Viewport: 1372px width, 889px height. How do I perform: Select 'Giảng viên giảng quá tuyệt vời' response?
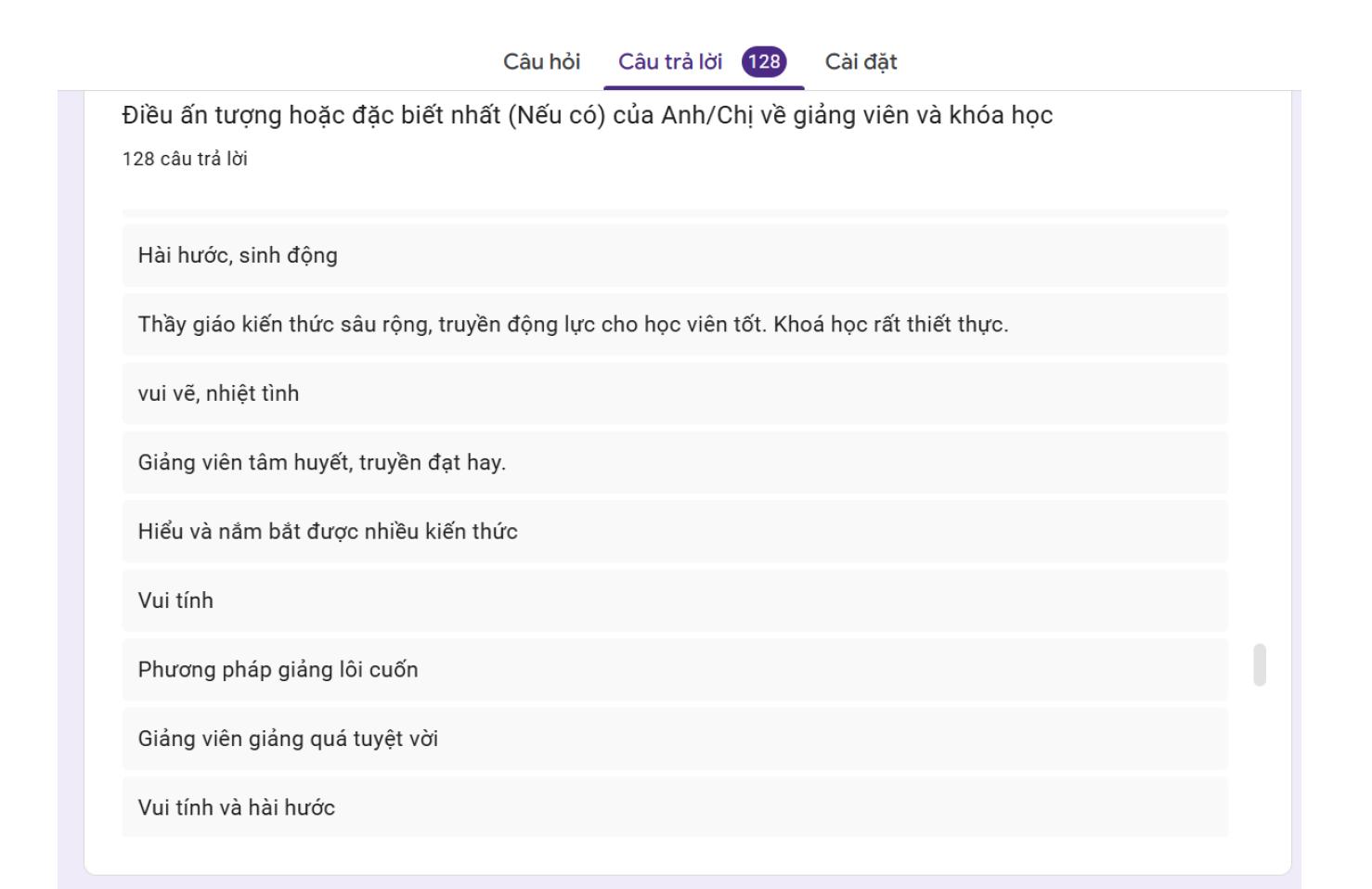tap(288, 739)
